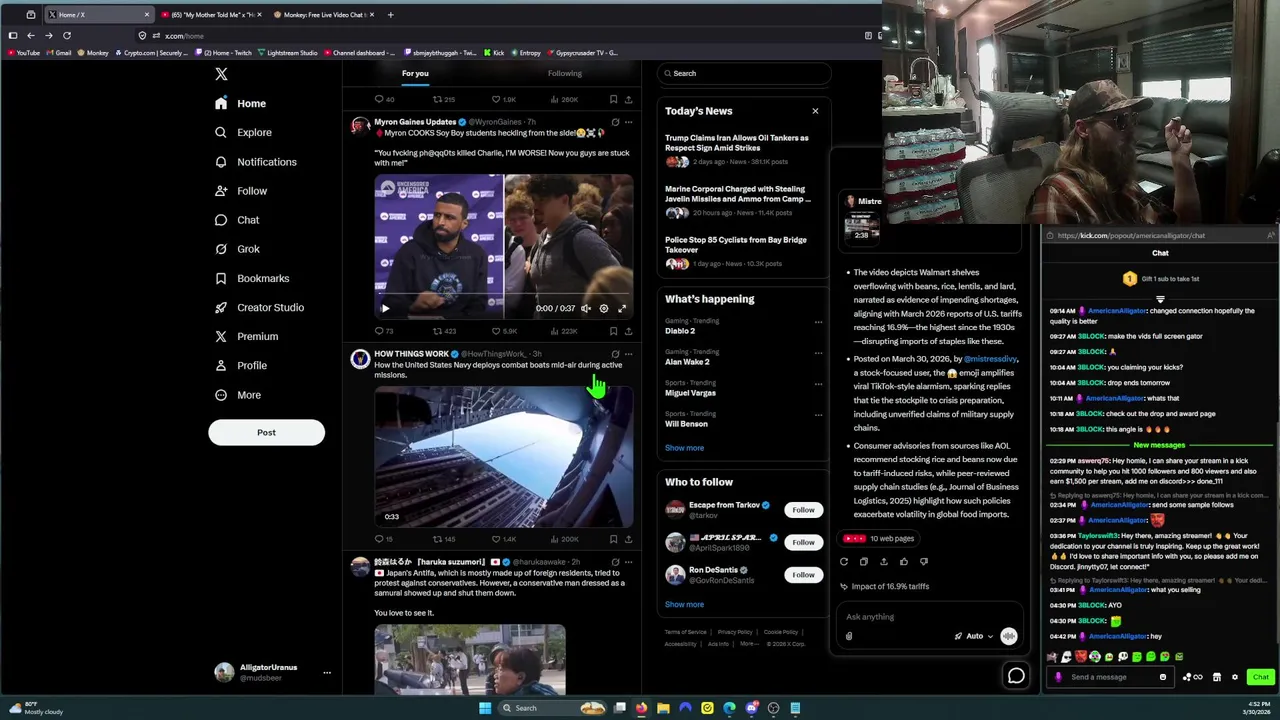Follow Ron DeSantis
The height and width of the screenshot is (720, 1280).
(803, 574)
